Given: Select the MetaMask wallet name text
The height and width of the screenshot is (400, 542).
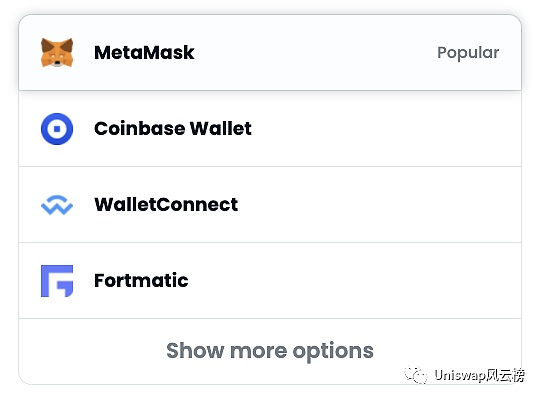Looking at the screenshot, I should (x=144, y=53).
